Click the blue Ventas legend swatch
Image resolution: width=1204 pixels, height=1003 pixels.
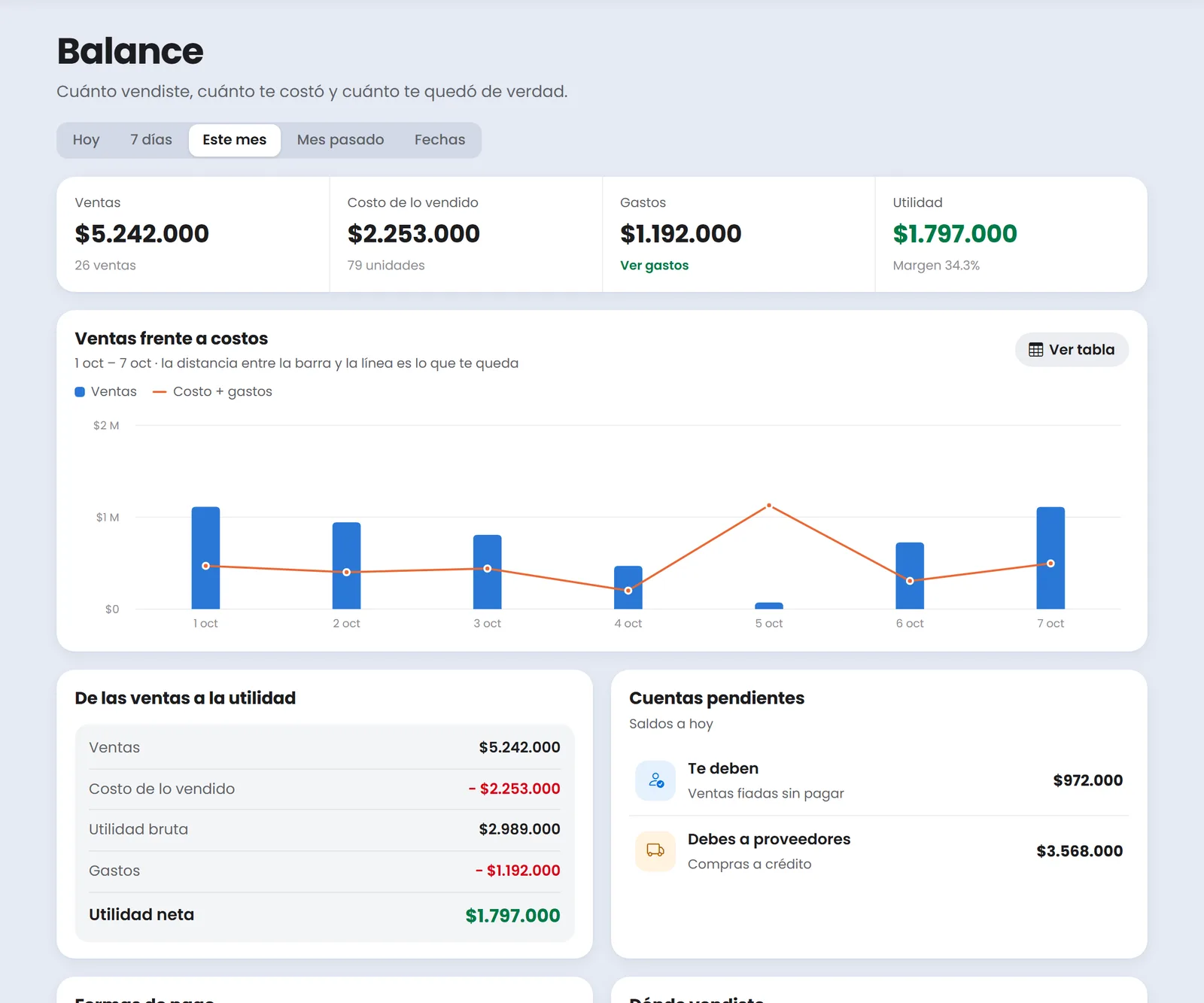[x=80, y=392]
